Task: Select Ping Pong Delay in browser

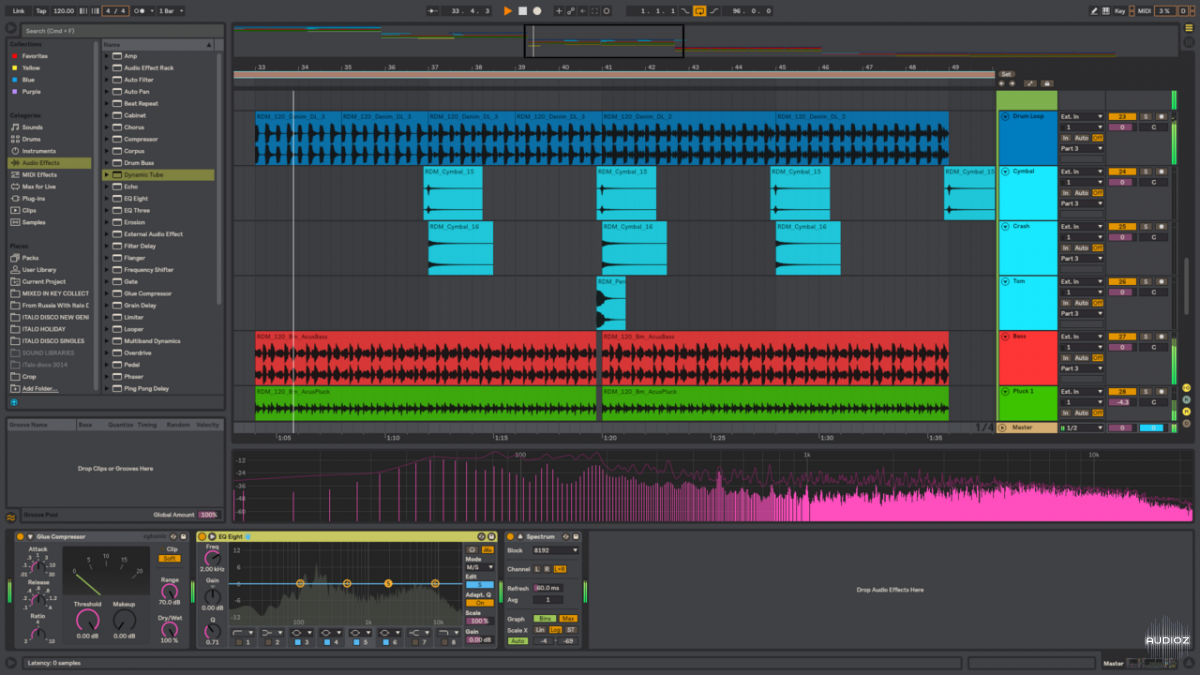Action: coord(146,388)
